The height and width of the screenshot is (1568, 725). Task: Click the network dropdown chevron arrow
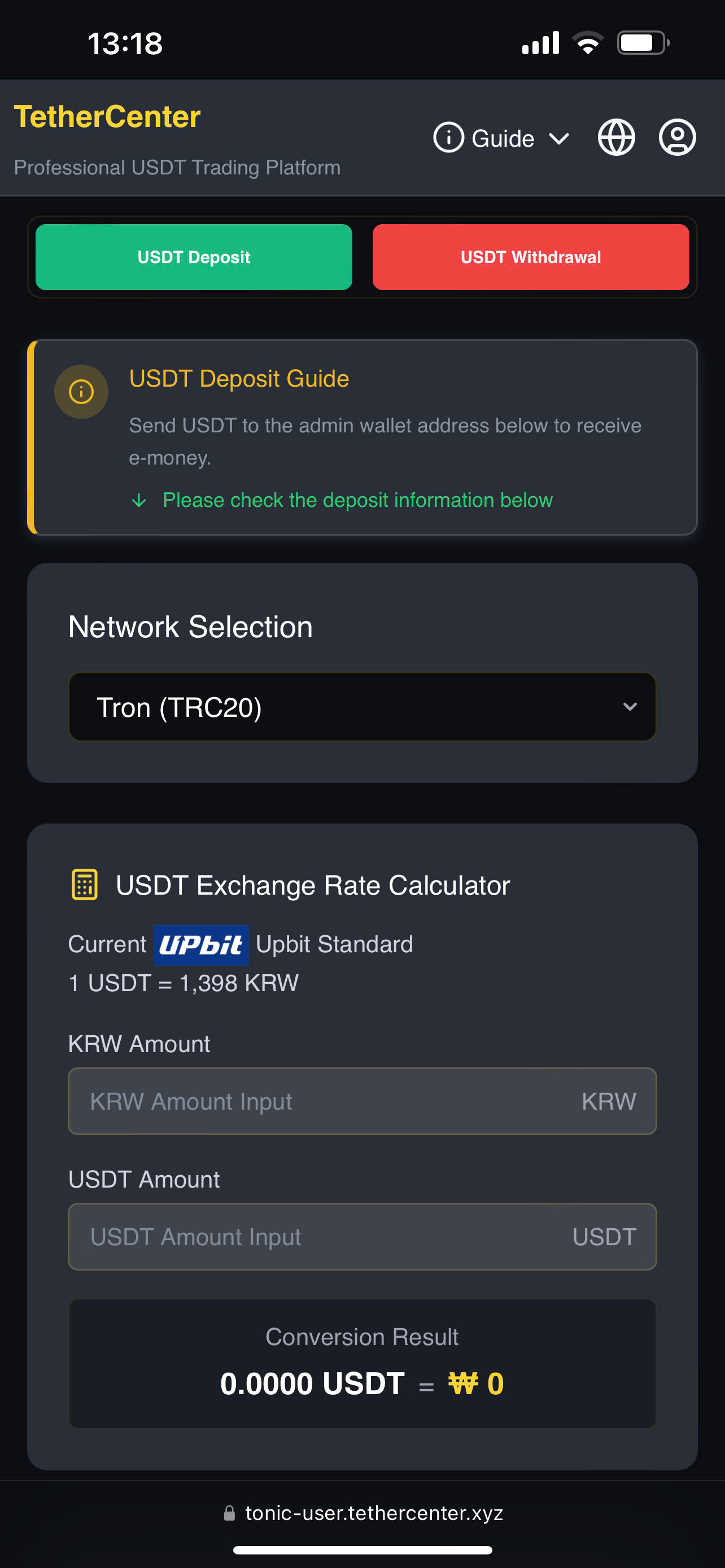pos(630,707)
